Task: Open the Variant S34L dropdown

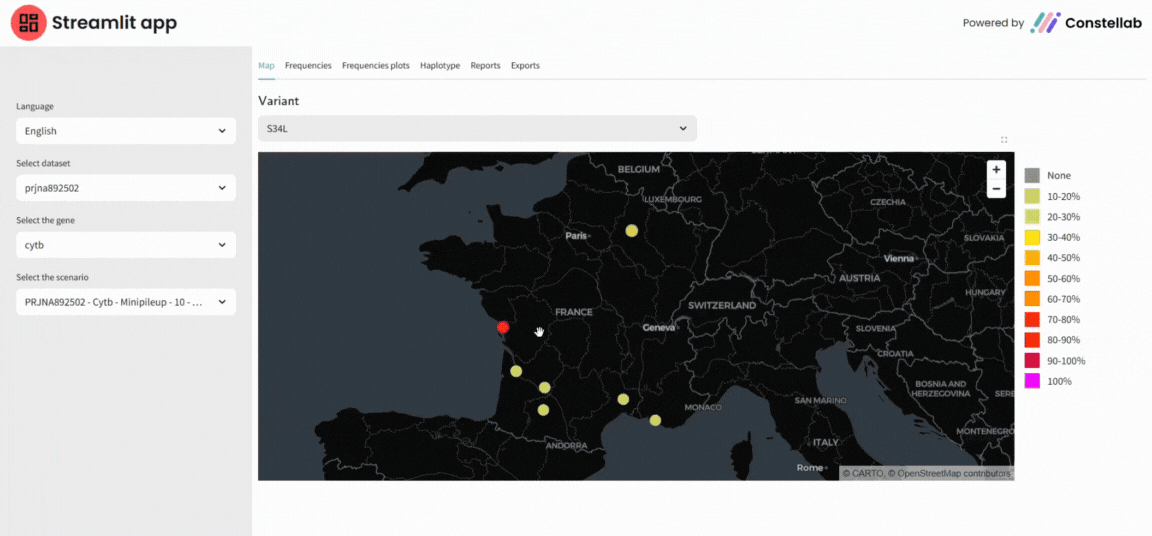Action: 477,128
